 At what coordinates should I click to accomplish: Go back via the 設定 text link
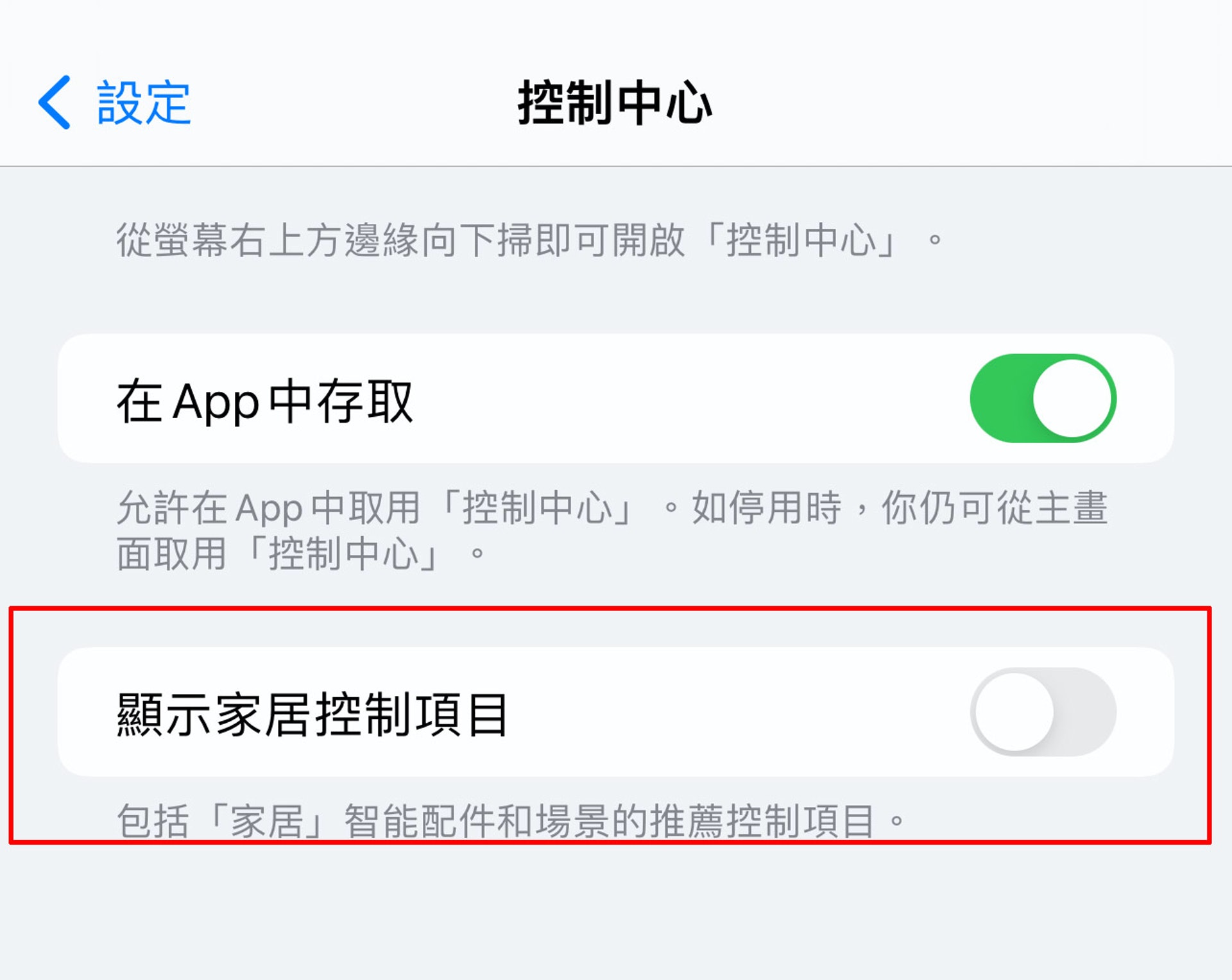tap(143, 103)
